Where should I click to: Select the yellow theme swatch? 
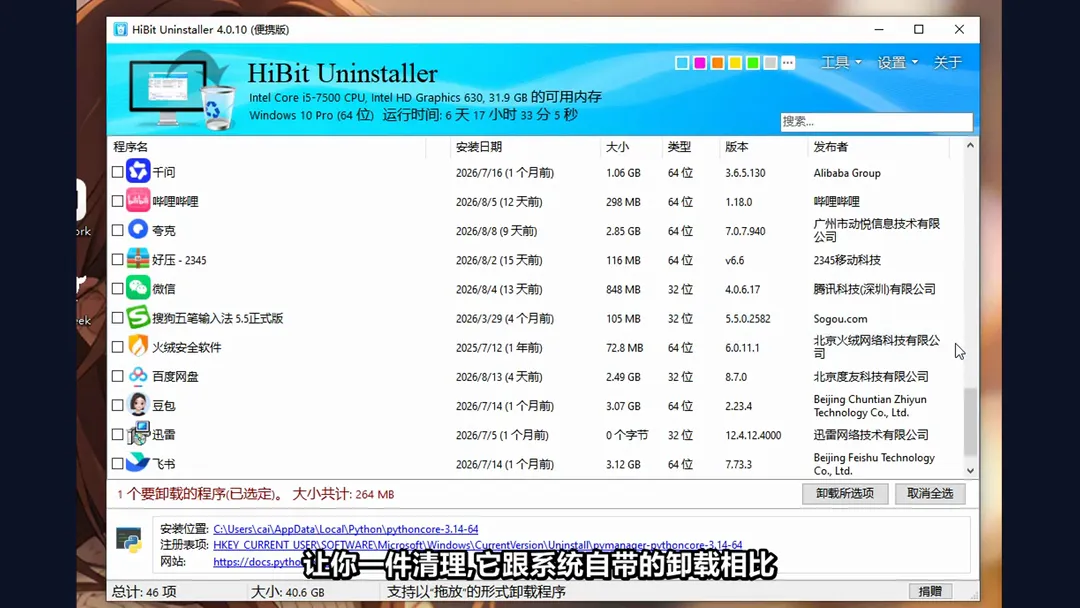tap(735, 63)
